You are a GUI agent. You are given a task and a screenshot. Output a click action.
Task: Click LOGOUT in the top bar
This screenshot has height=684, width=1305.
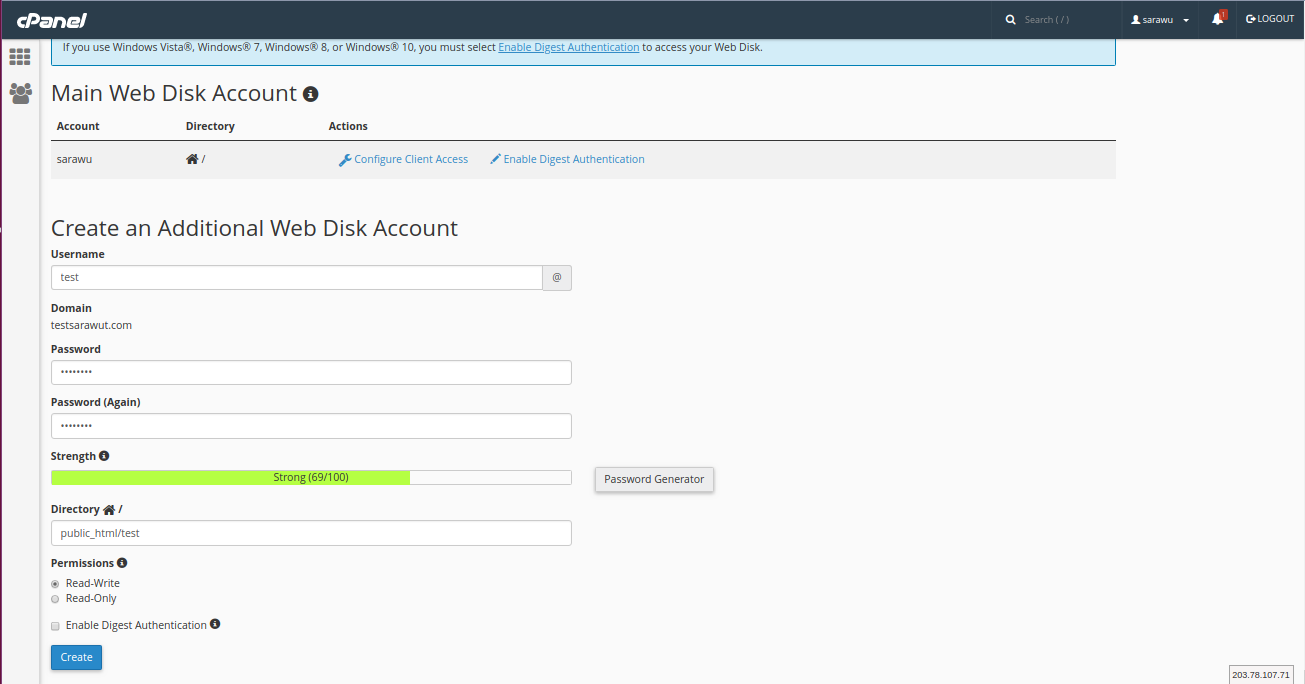coord(1270,19)
